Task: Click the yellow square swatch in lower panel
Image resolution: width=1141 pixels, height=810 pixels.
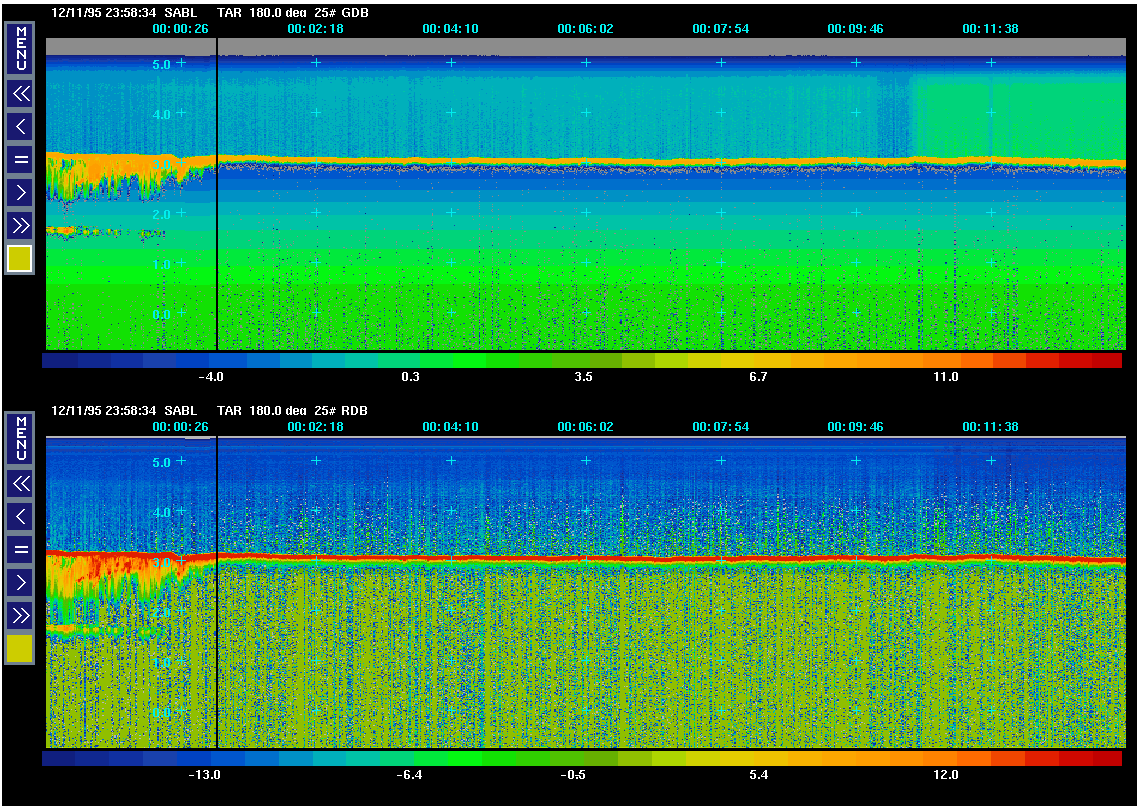Action: (x=20, y=649)
